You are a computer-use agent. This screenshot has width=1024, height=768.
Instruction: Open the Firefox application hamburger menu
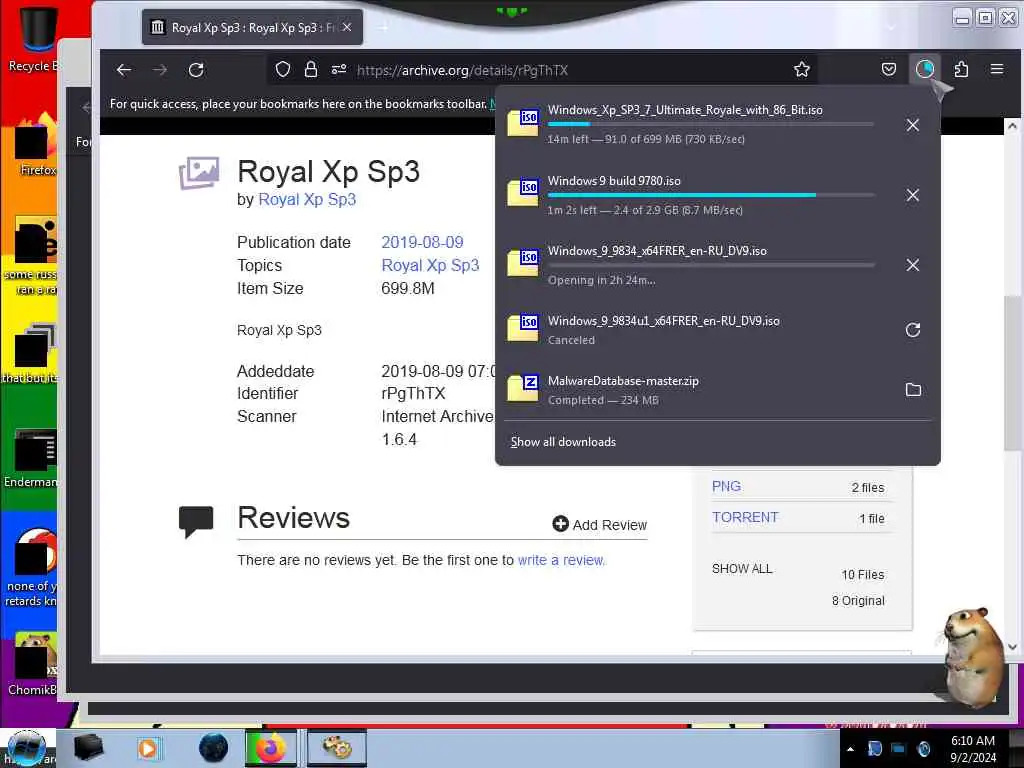997,69
